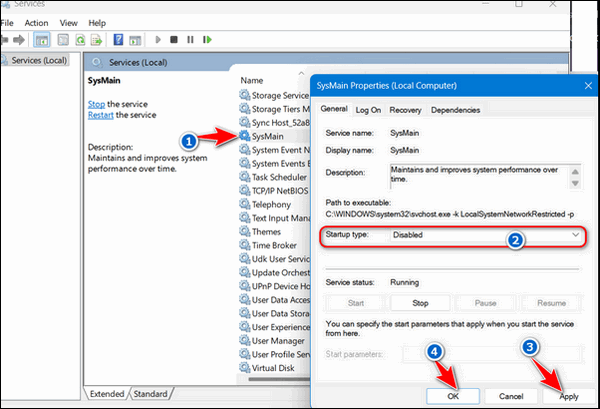The width and height of the screenshot is (600, 409).
Task: Open the Properties toolbar icon
Action: pos(63,39)
